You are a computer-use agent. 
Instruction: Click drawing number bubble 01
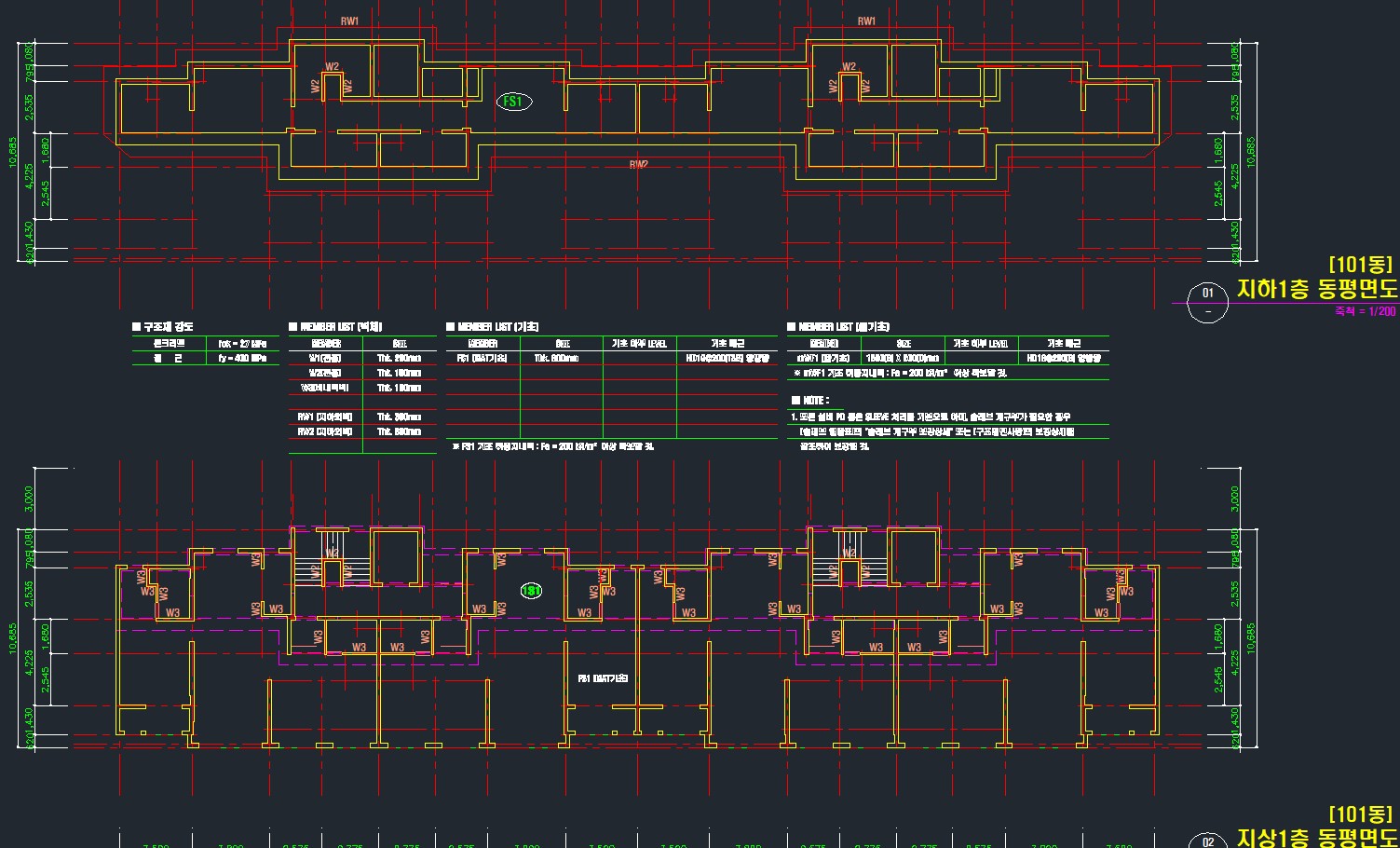(x=1208, y=294)
